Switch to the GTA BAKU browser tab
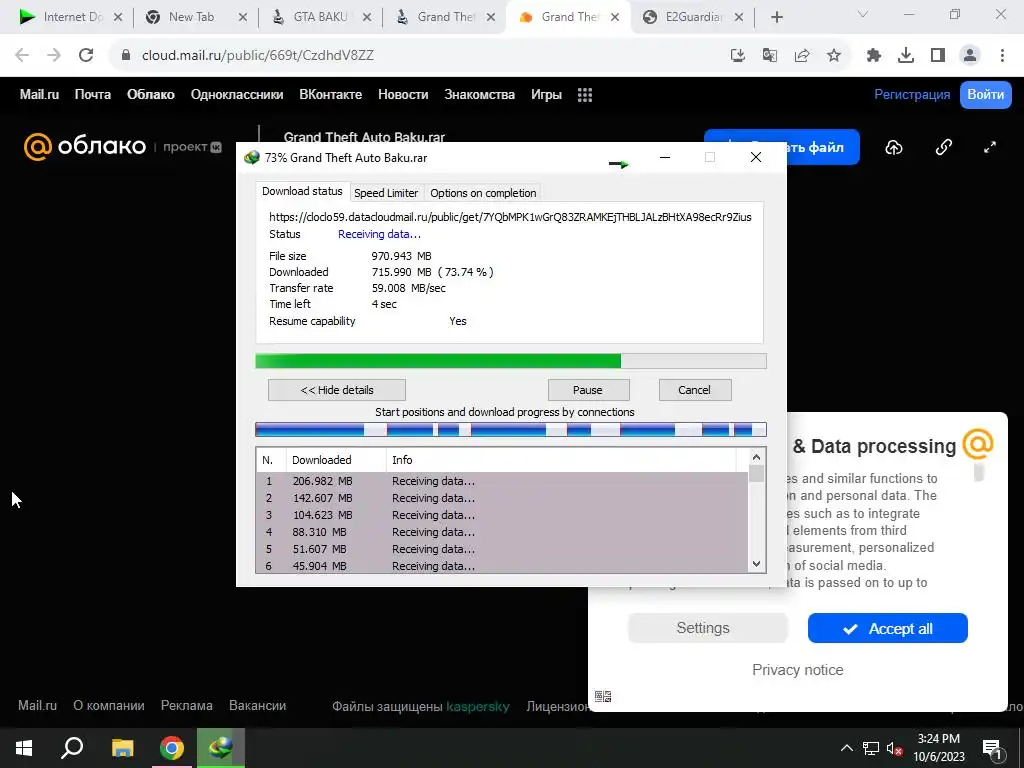The width and height of the screenshot is (1024, 768). 320,17
